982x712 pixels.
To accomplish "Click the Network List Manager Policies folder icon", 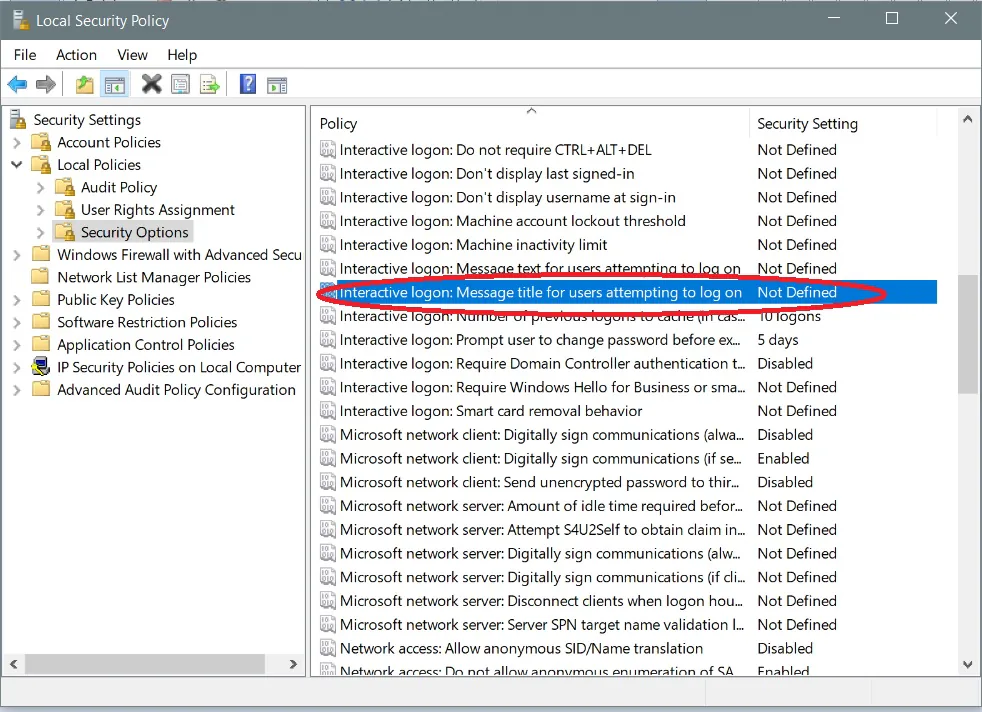I will [41, 276].
